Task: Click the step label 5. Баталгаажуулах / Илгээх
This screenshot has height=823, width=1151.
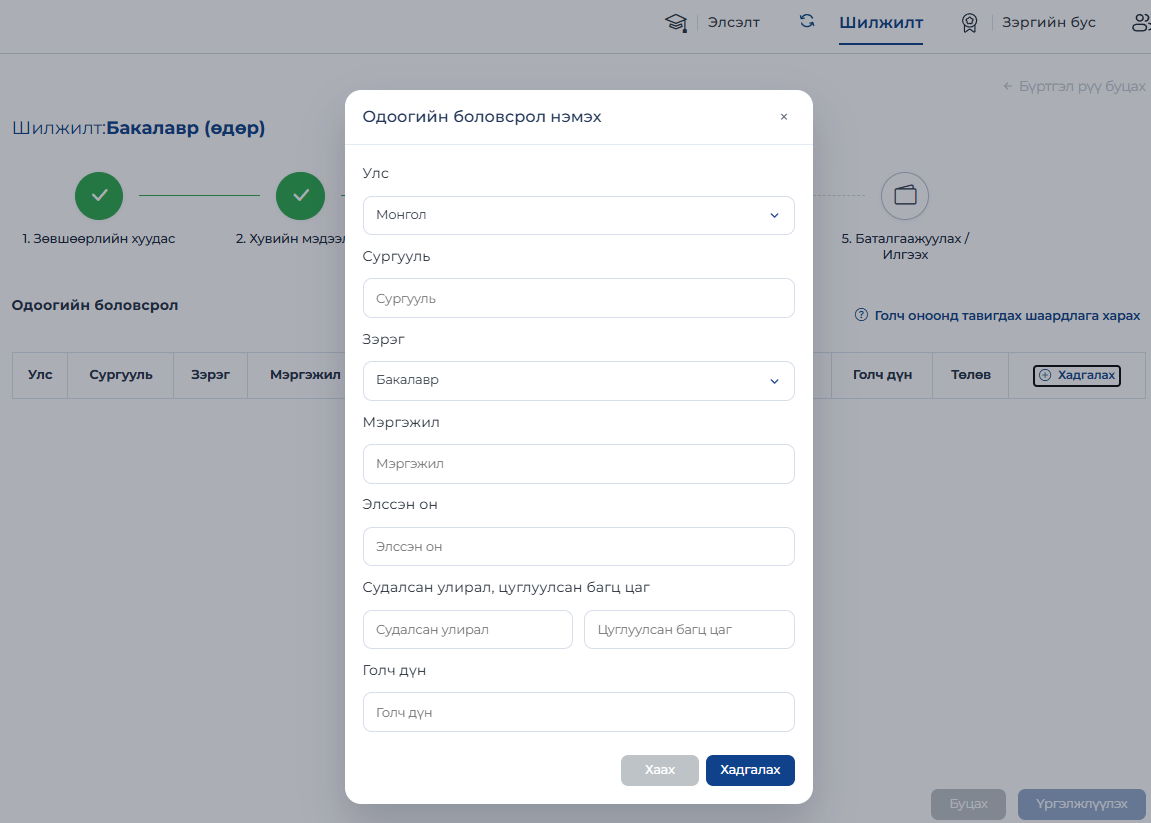Action: [x=905, y=247]
